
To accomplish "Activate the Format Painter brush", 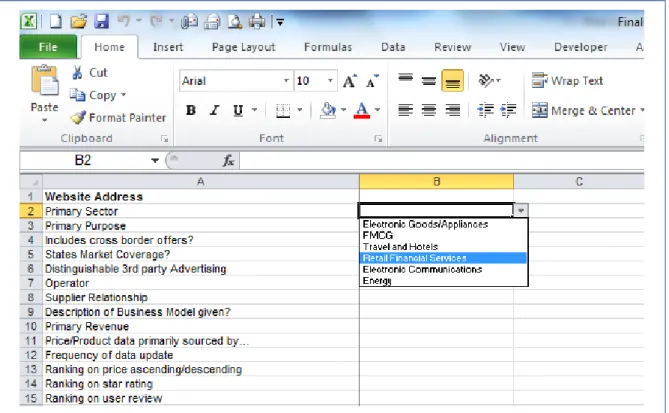I will [78, 117].
